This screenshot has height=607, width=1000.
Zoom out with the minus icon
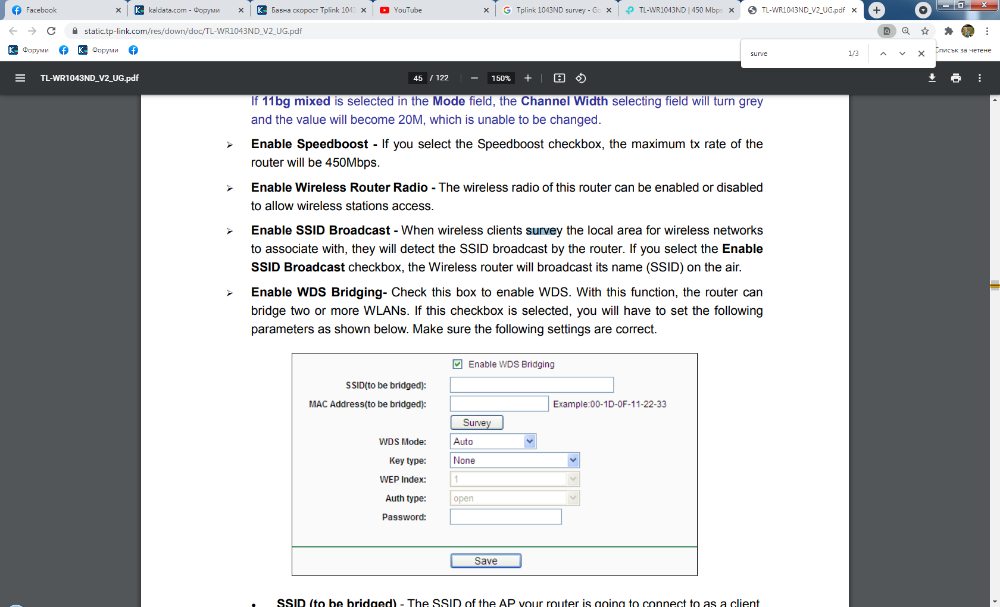(474, 78)
